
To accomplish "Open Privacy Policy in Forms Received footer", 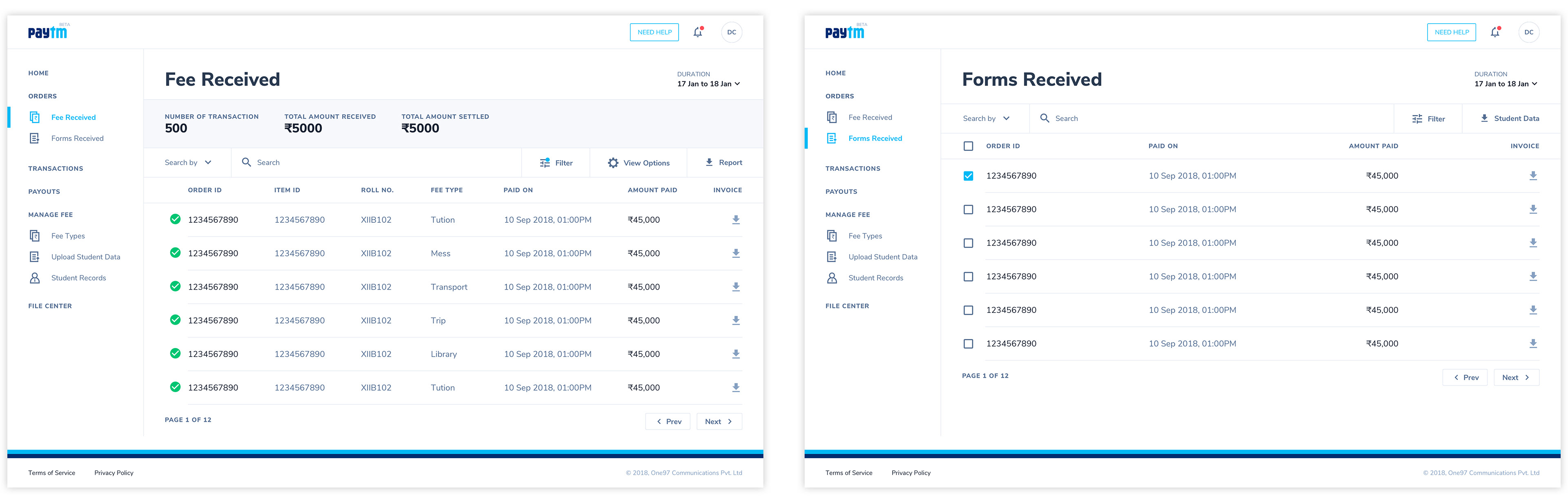I will tap(911, 472).
